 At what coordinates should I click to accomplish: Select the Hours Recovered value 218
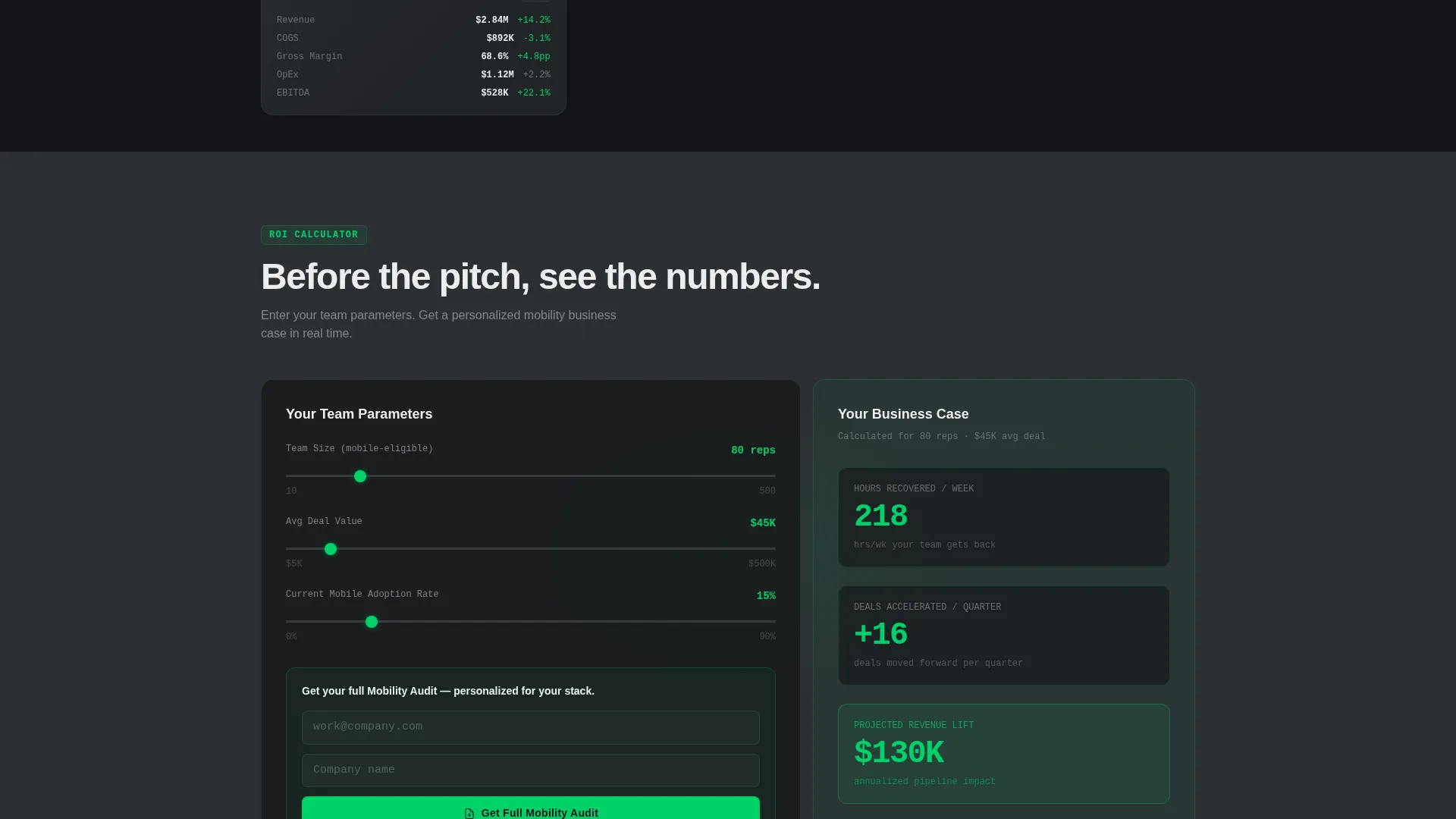pyautogui.click(x=880, y=516)
